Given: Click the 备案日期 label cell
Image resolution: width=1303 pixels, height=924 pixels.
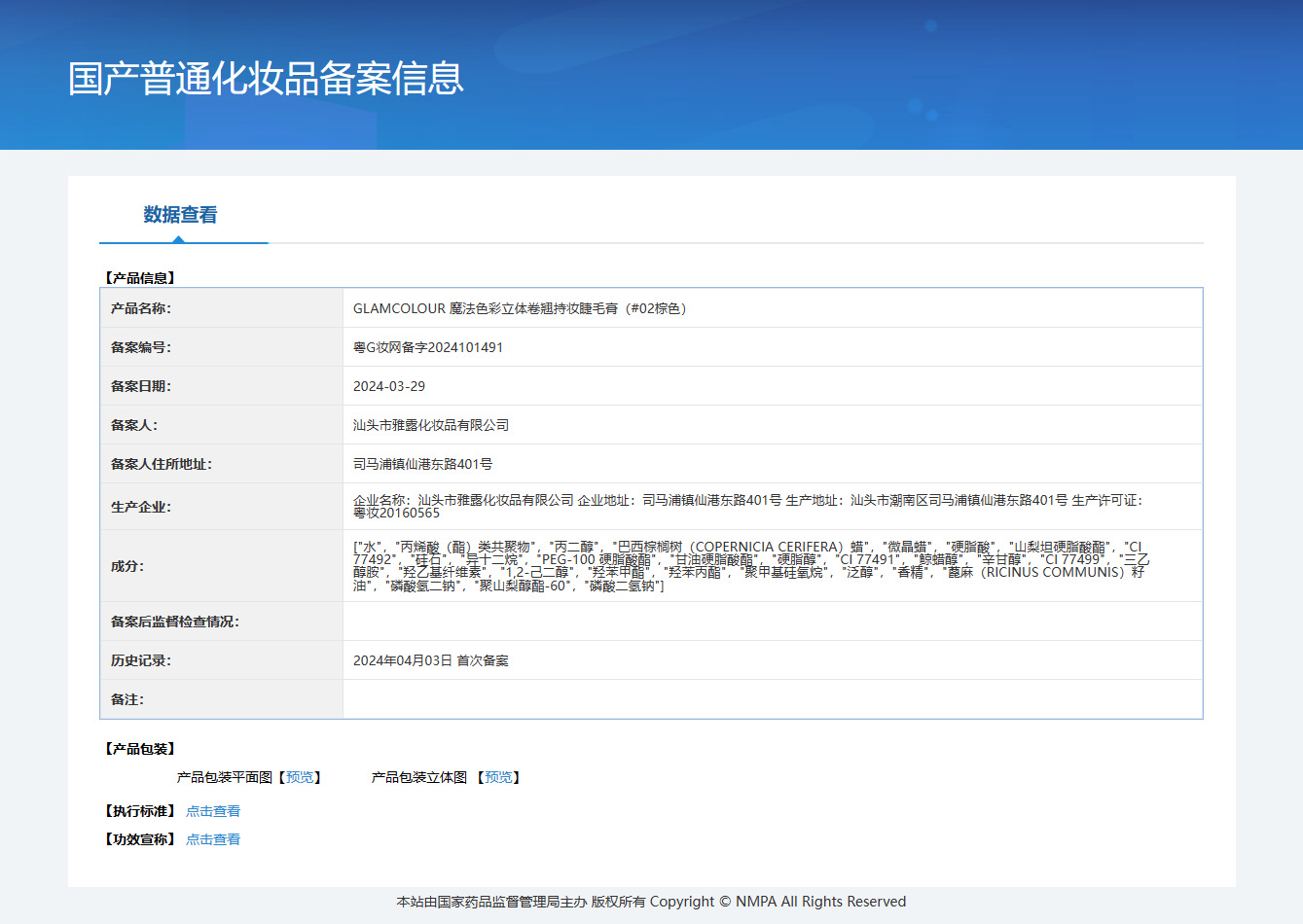Looking at the screenshot, I should tap(222, 386).
